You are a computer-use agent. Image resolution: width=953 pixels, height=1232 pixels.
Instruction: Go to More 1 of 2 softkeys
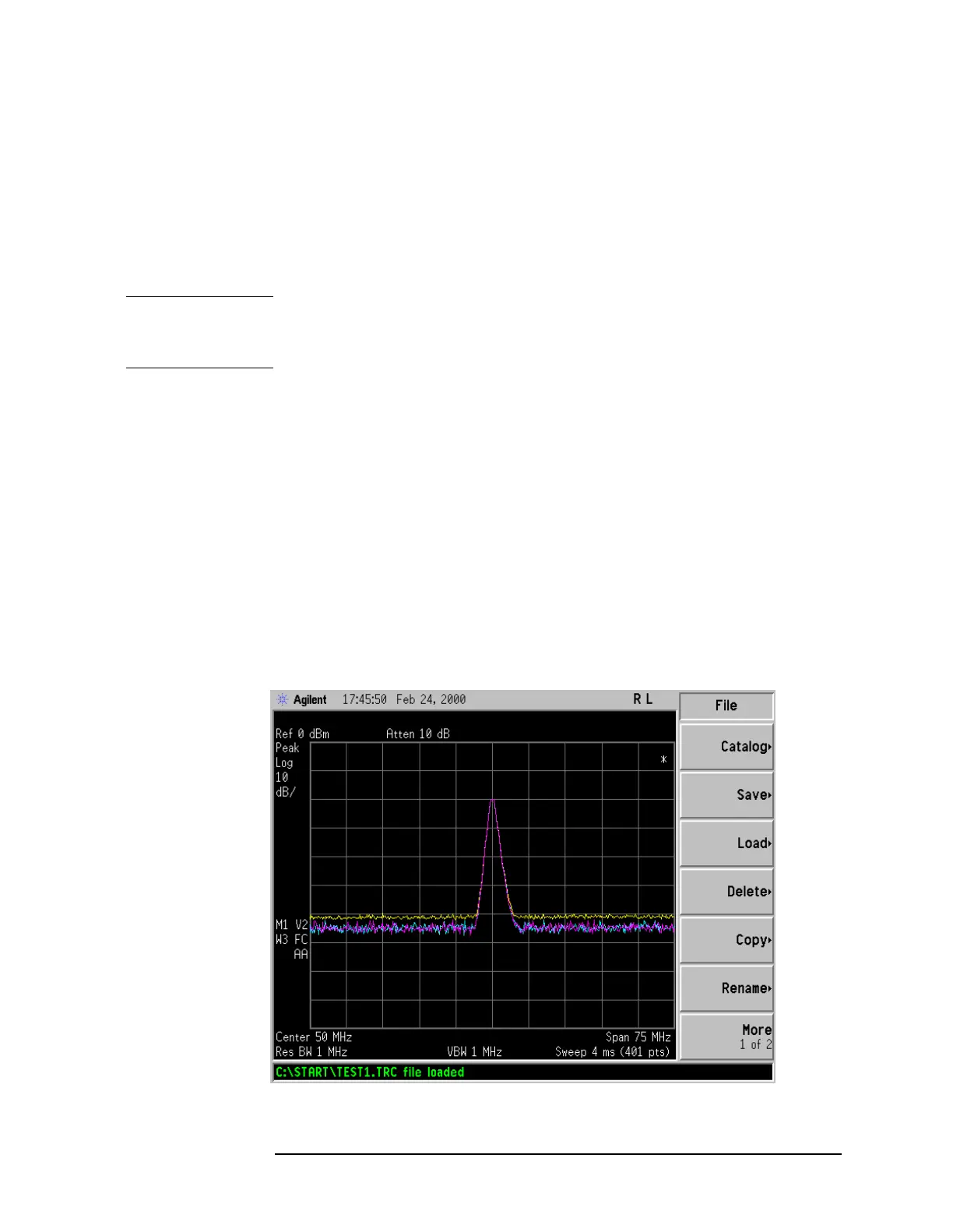click(x=726, y=1037)
